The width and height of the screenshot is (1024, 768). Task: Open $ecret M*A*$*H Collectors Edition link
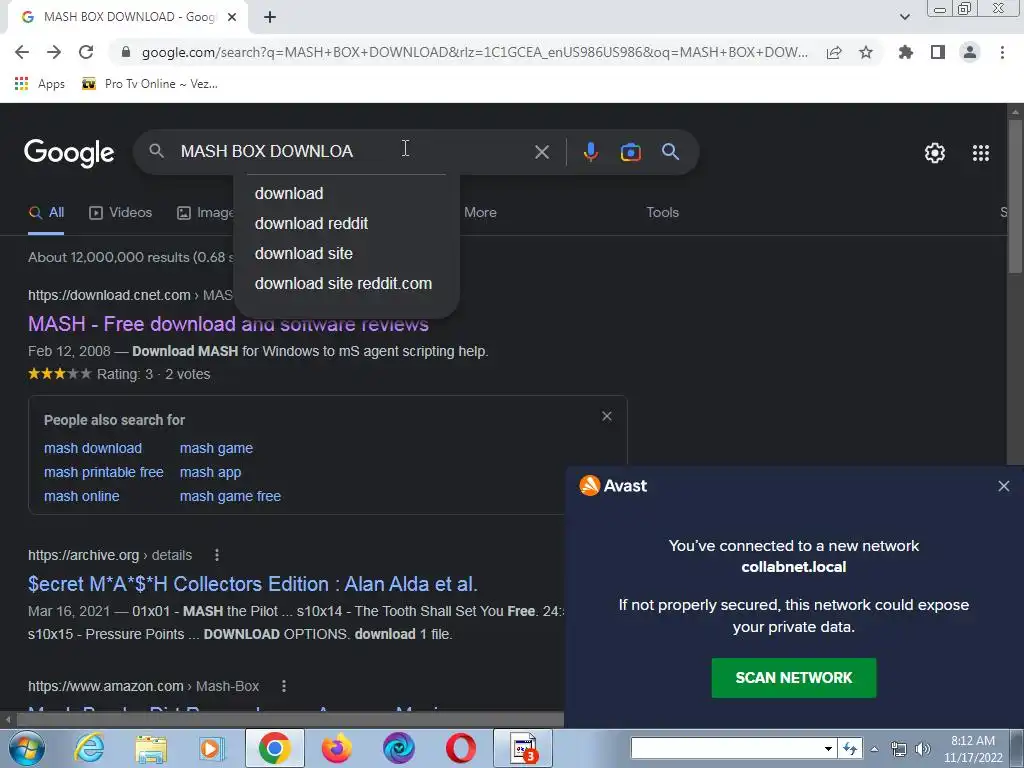(253, 584)
